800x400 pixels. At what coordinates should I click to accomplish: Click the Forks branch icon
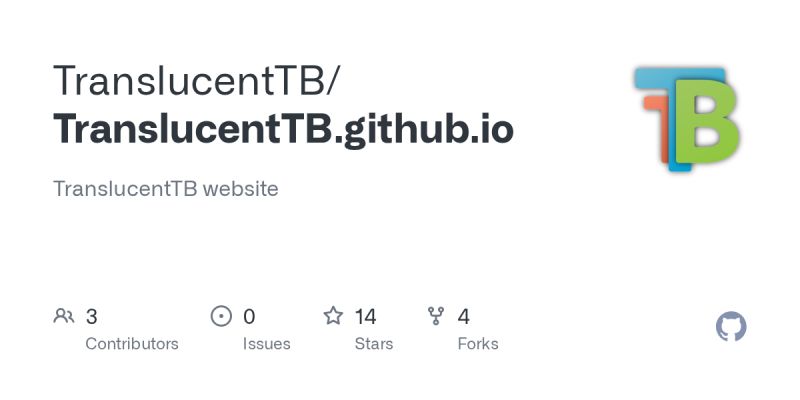click(436, 316)
